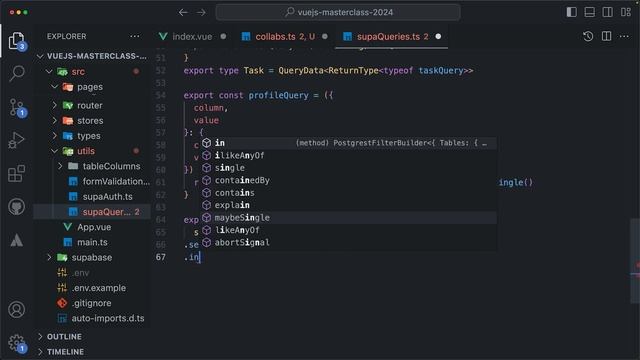This screenshot has width=640, height=360.
Task: Choose the maybeSingle suggestion
Action: tap(349, 218)
